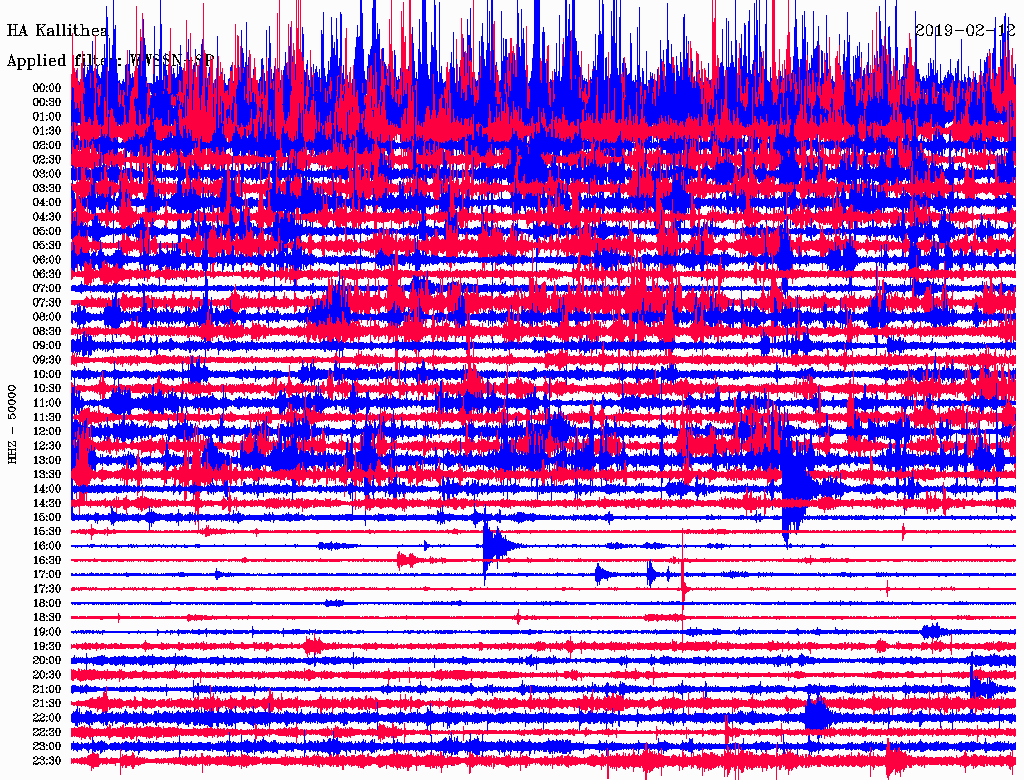This screenshot has height=780, width=1024.
Task: Select the 04:00 time label
Action: pos(46,203)
